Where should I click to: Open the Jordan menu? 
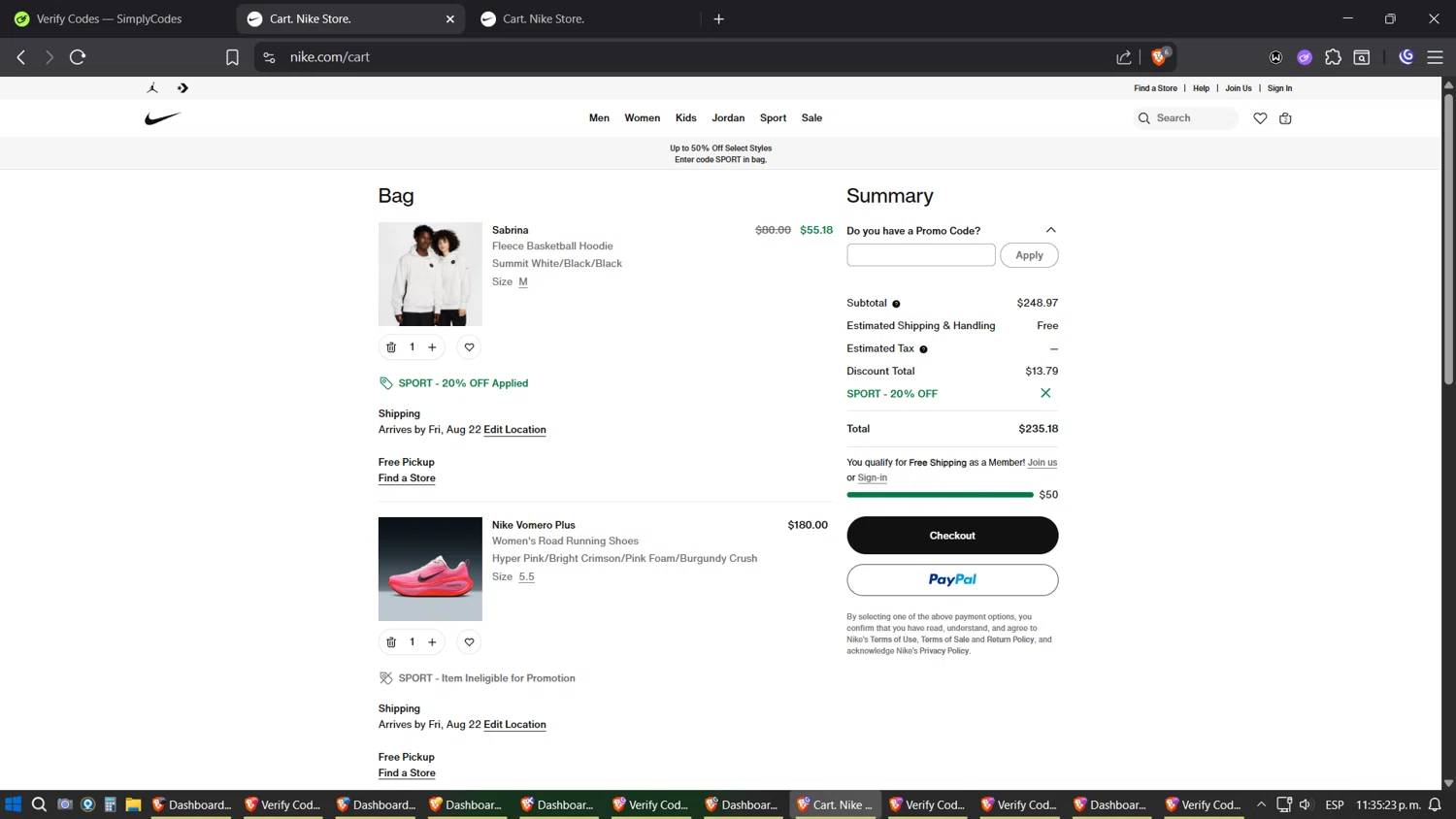tap(728, 118)
